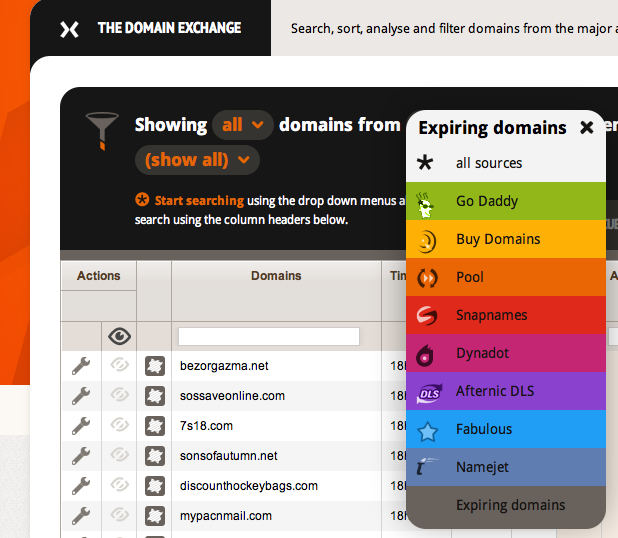This screenshot has height=538, width=618.
Task: Toggle visibility for sossaveonline.com
Action: click(119, 395)
